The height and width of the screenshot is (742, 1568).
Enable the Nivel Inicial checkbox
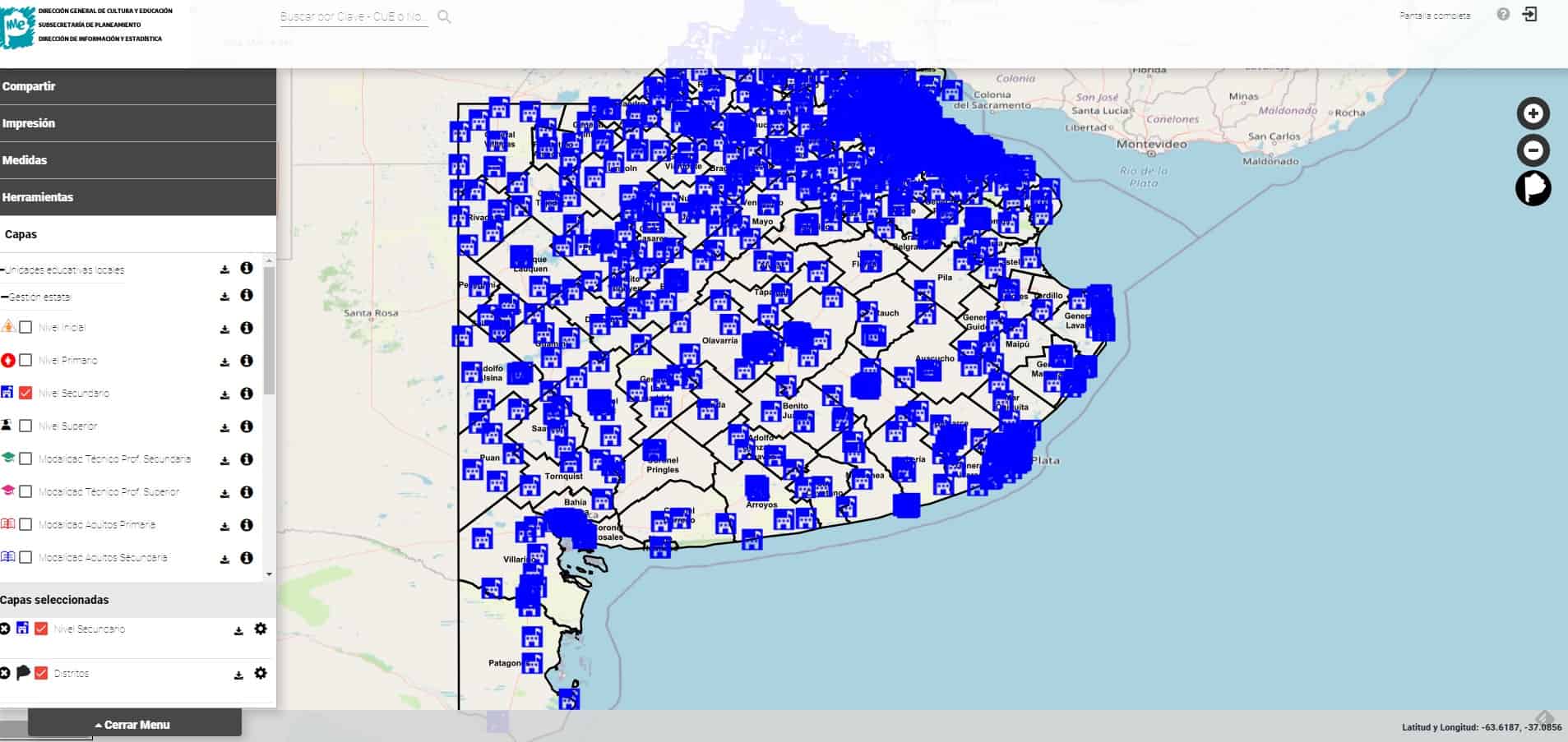click(x=25, y=327)
